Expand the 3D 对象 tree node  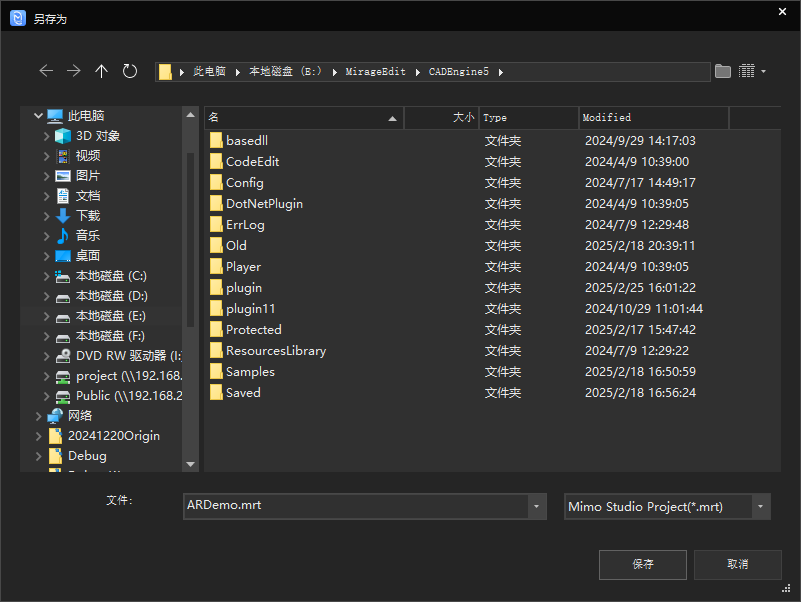coord(46,136)
